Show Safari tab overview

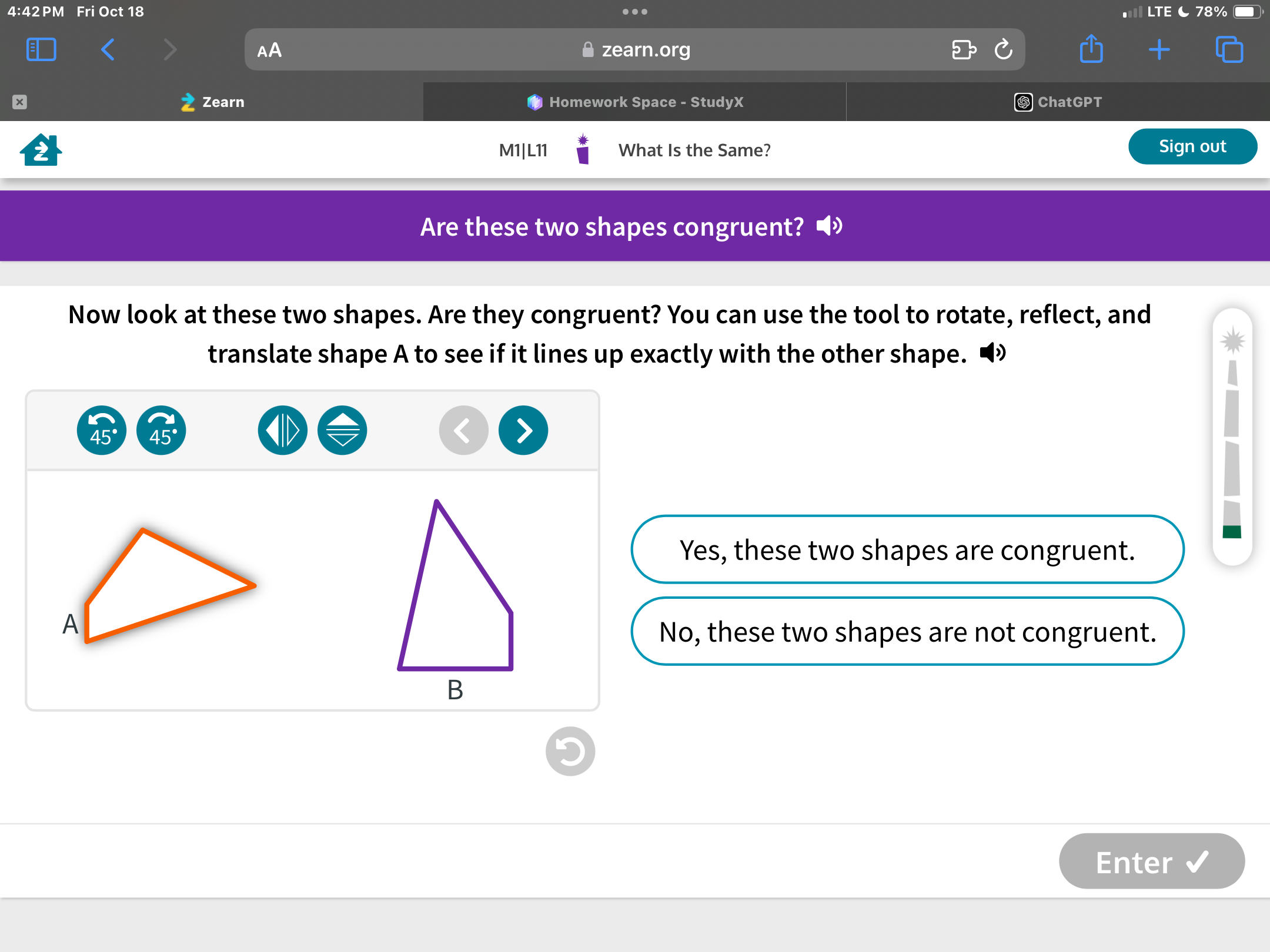1229,49
